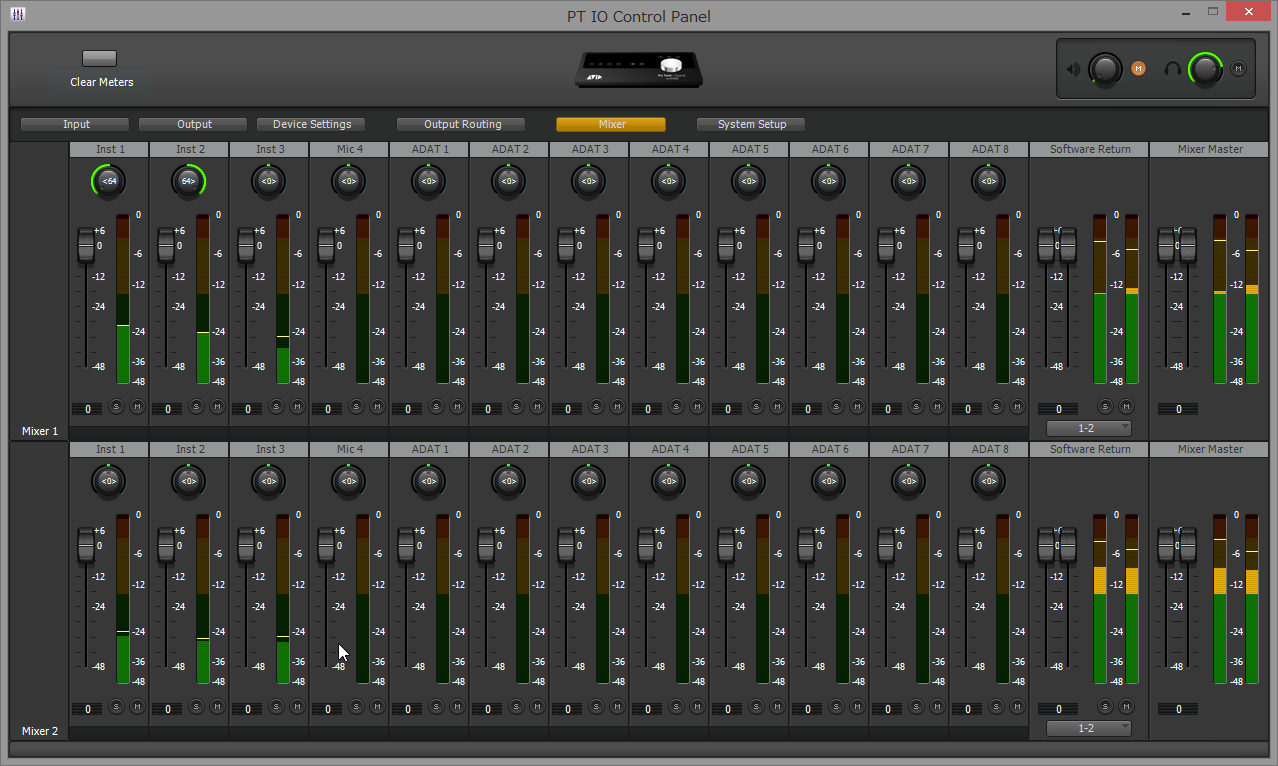Solo Inst 2 in Mixer 1
1278x766 pixels.
[196, 406]
